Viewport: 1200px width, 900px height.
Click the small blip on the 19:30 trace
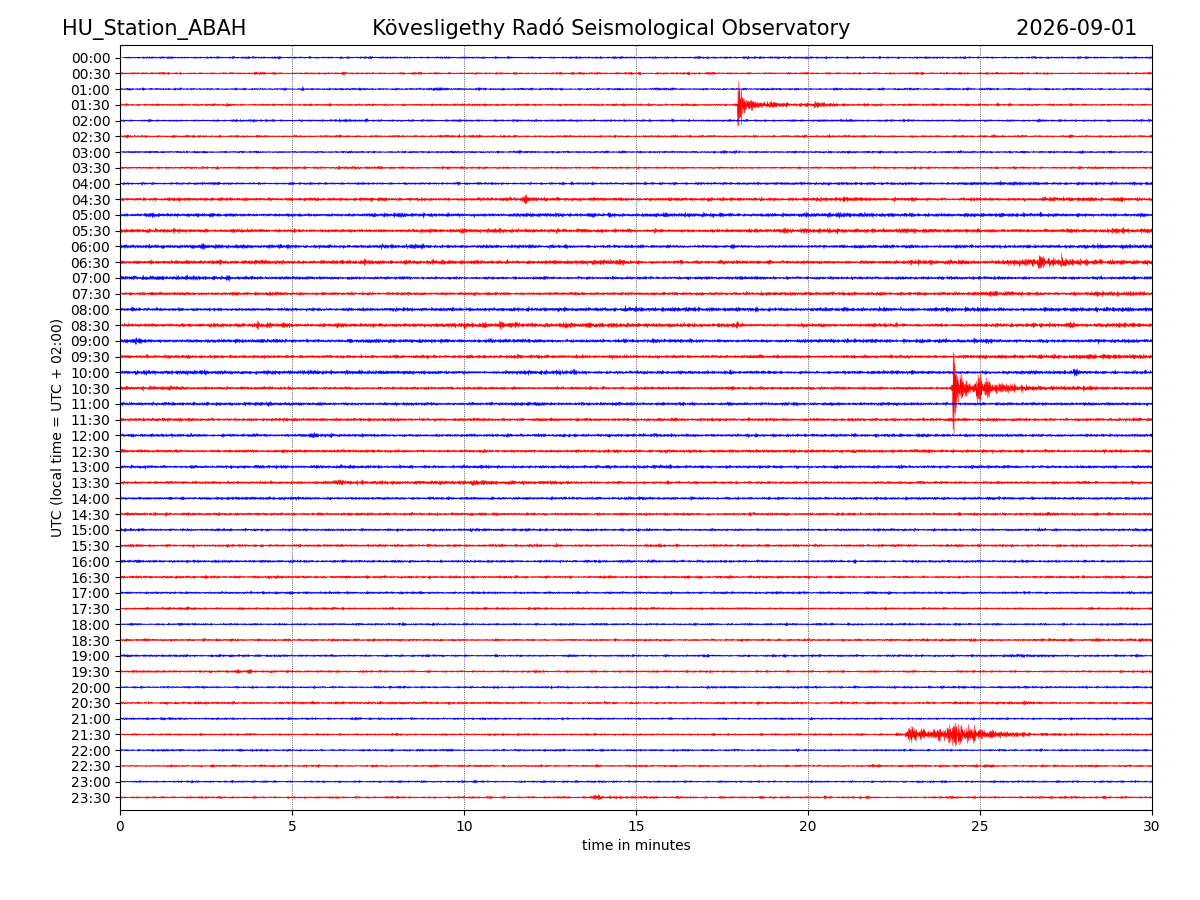[243, 671]
